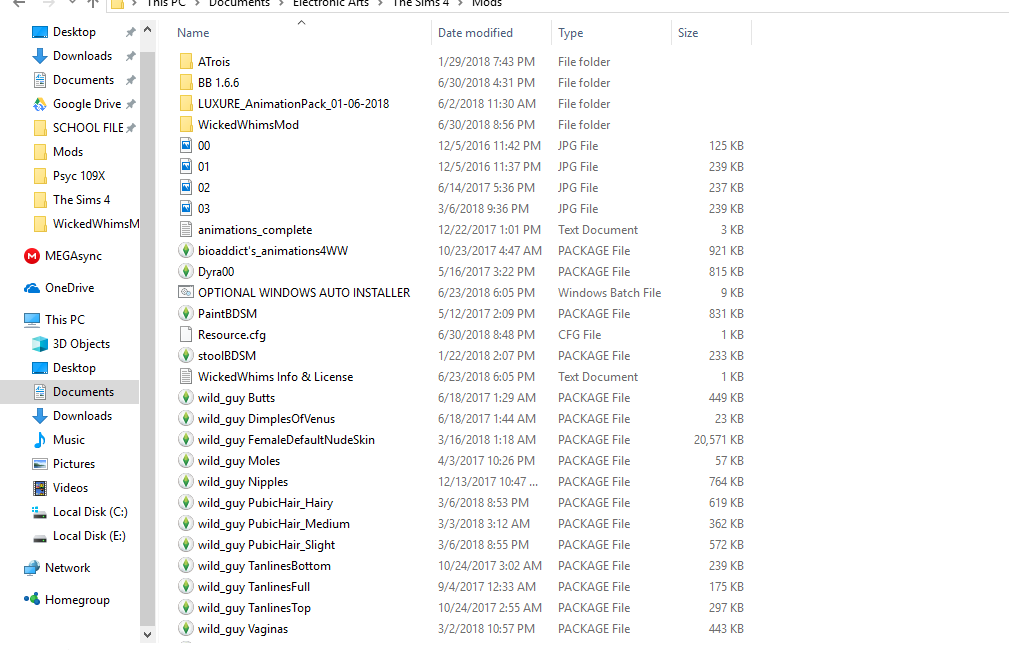Open OneDrive cloud icon in sidebar
1009x650 pixels.
pyautogui.click(x=32, y=288)
